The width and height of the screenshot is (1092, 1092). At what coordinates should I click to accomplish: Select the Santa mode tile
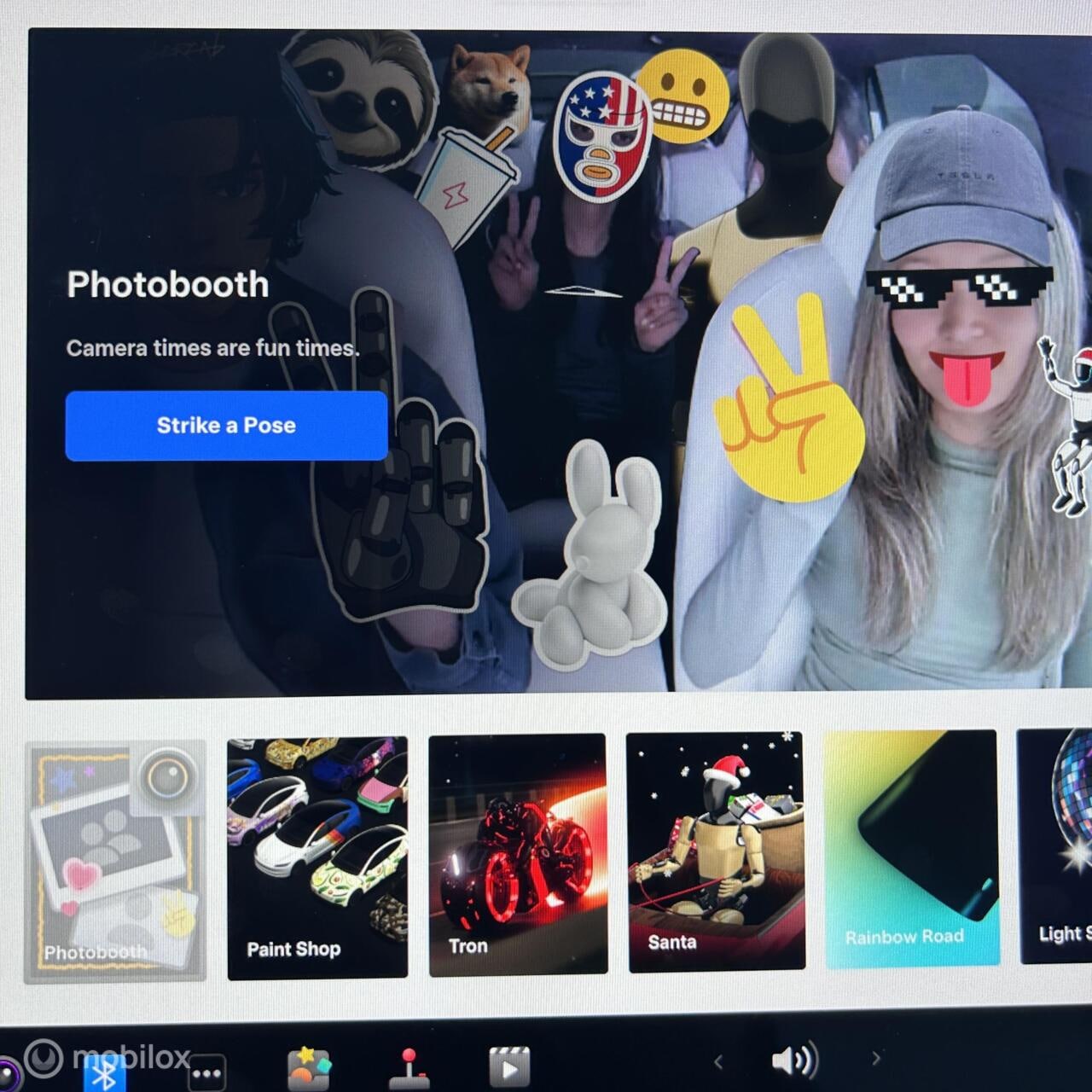point(716,851)
